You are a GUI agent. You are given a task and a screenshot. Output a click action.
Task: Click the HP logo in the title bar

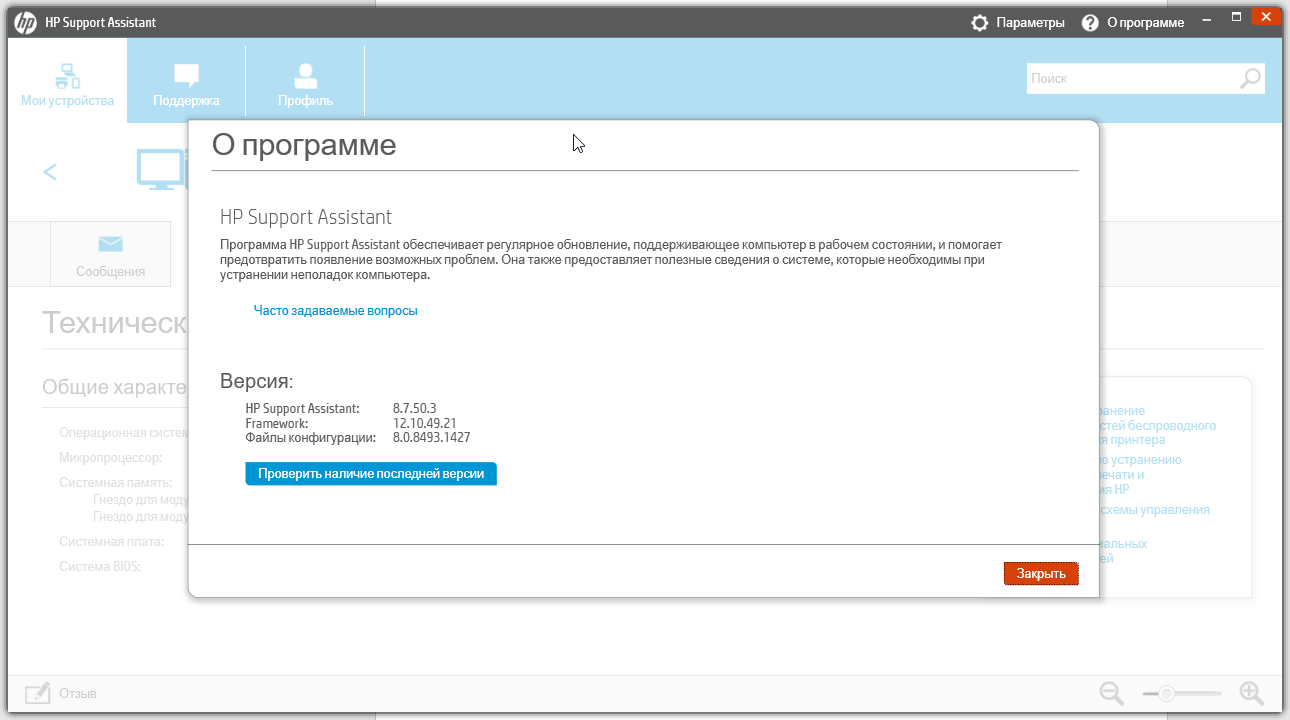25,22
